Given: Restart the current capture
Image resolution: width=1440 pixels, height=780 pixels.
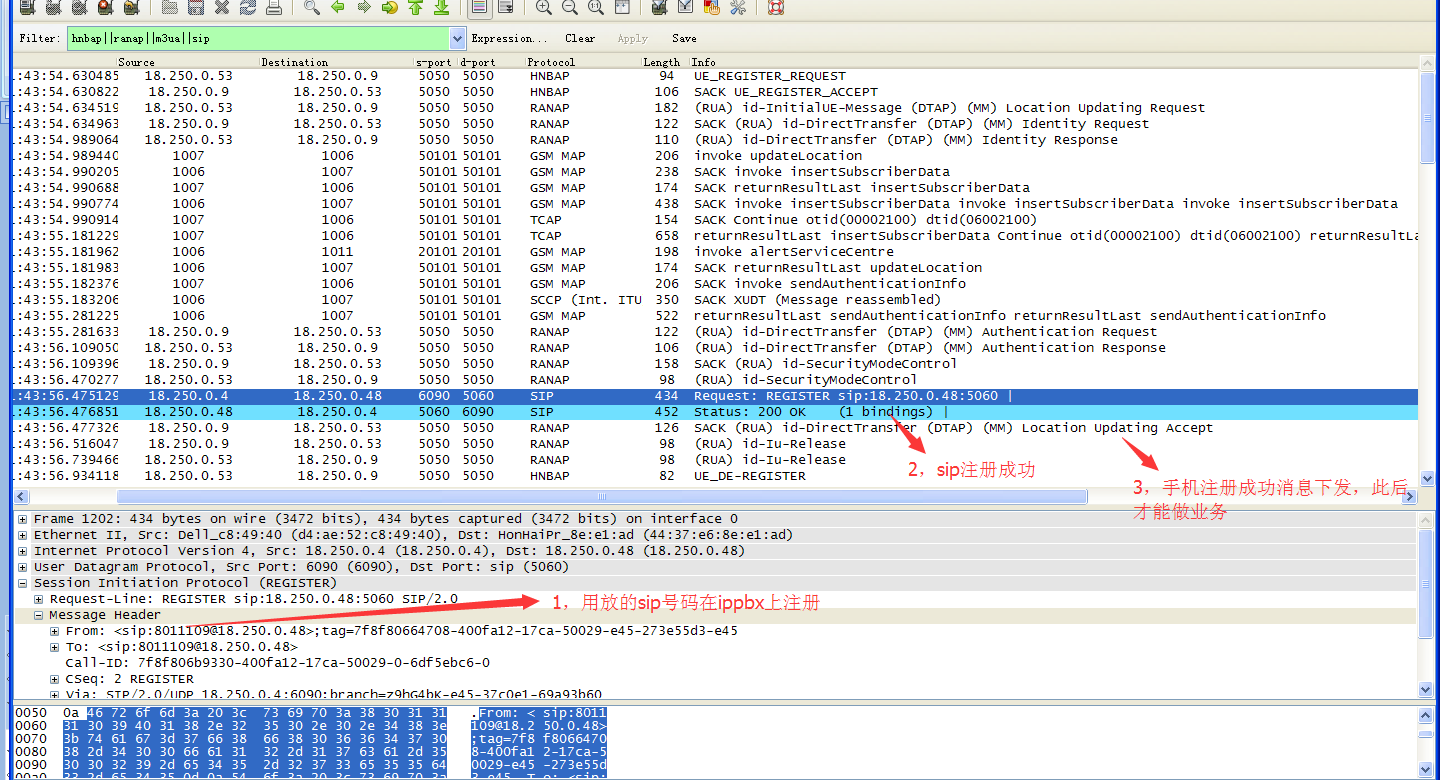Looking at the screenshot, I should [x=131, y=8].
